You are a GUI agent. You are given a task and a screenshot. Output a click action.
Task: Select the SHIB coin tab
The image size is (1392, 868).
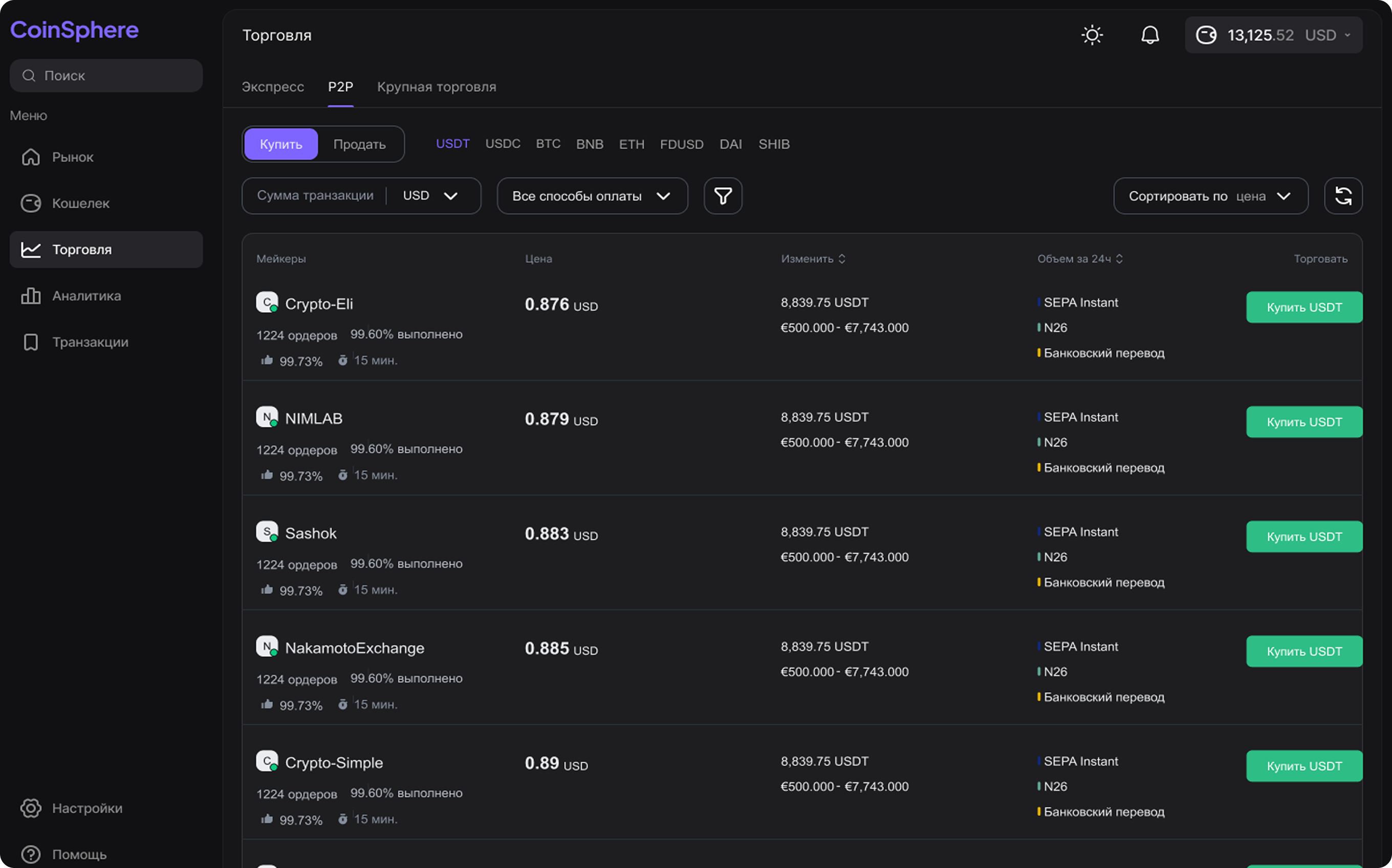(774, 144)
